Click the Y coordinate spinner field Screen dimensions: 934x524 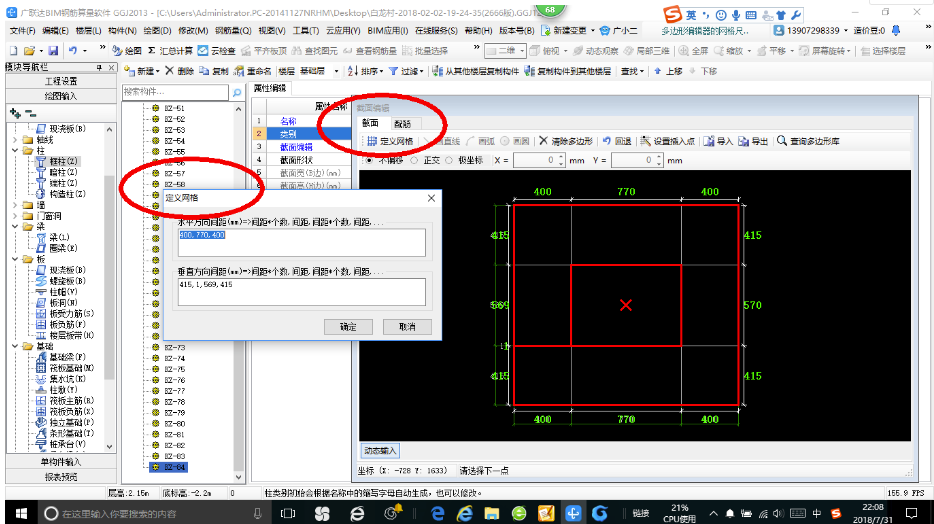pos(636,160)
